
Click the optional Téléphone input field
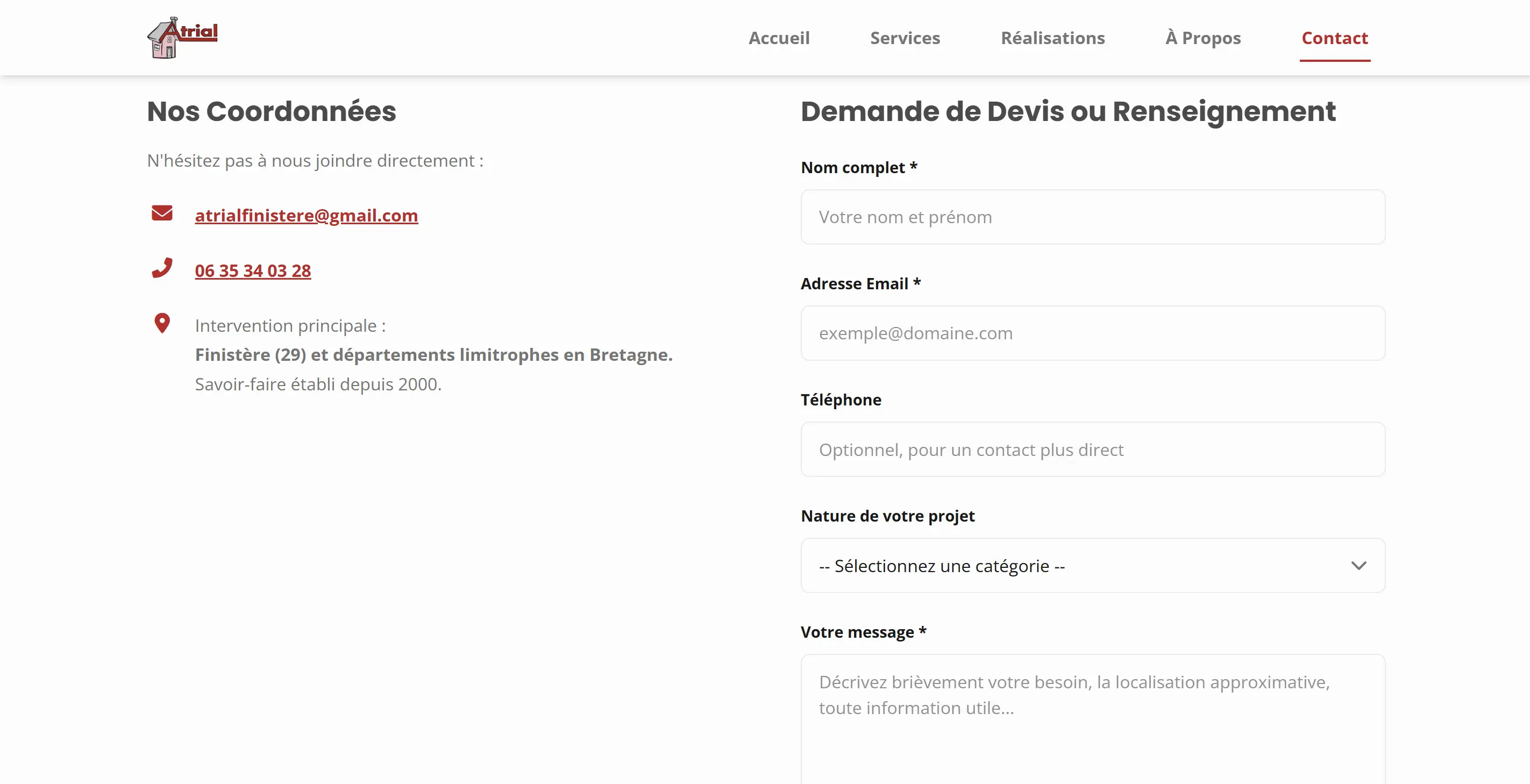tap(1093, 450)
